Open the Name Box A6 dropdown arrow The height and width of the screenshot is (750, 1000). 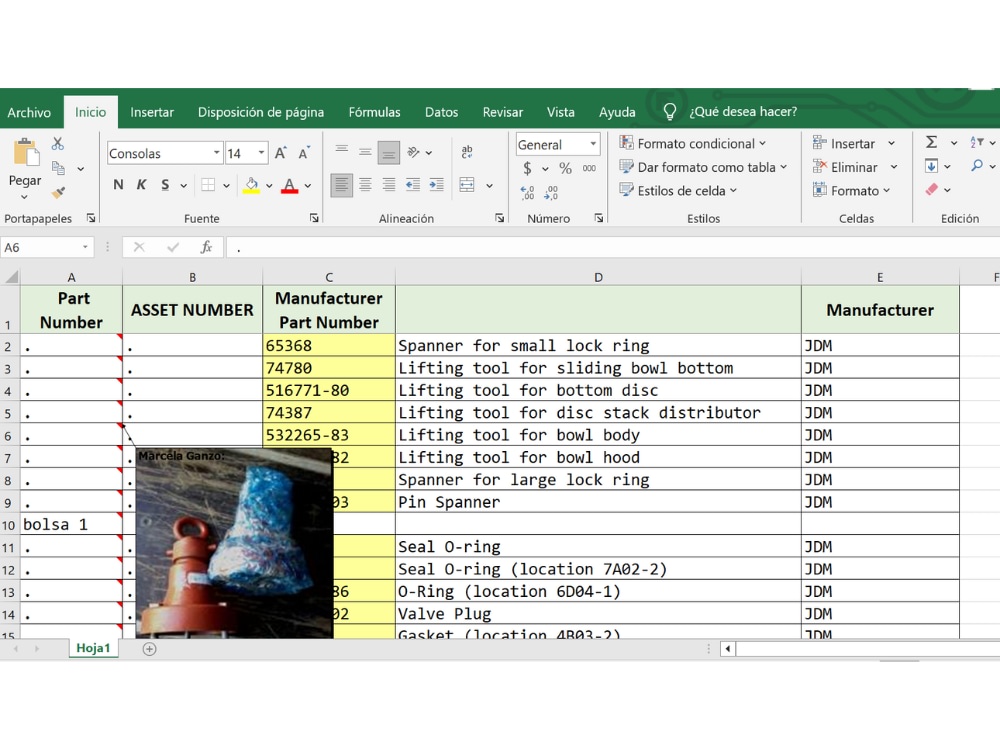85,247
